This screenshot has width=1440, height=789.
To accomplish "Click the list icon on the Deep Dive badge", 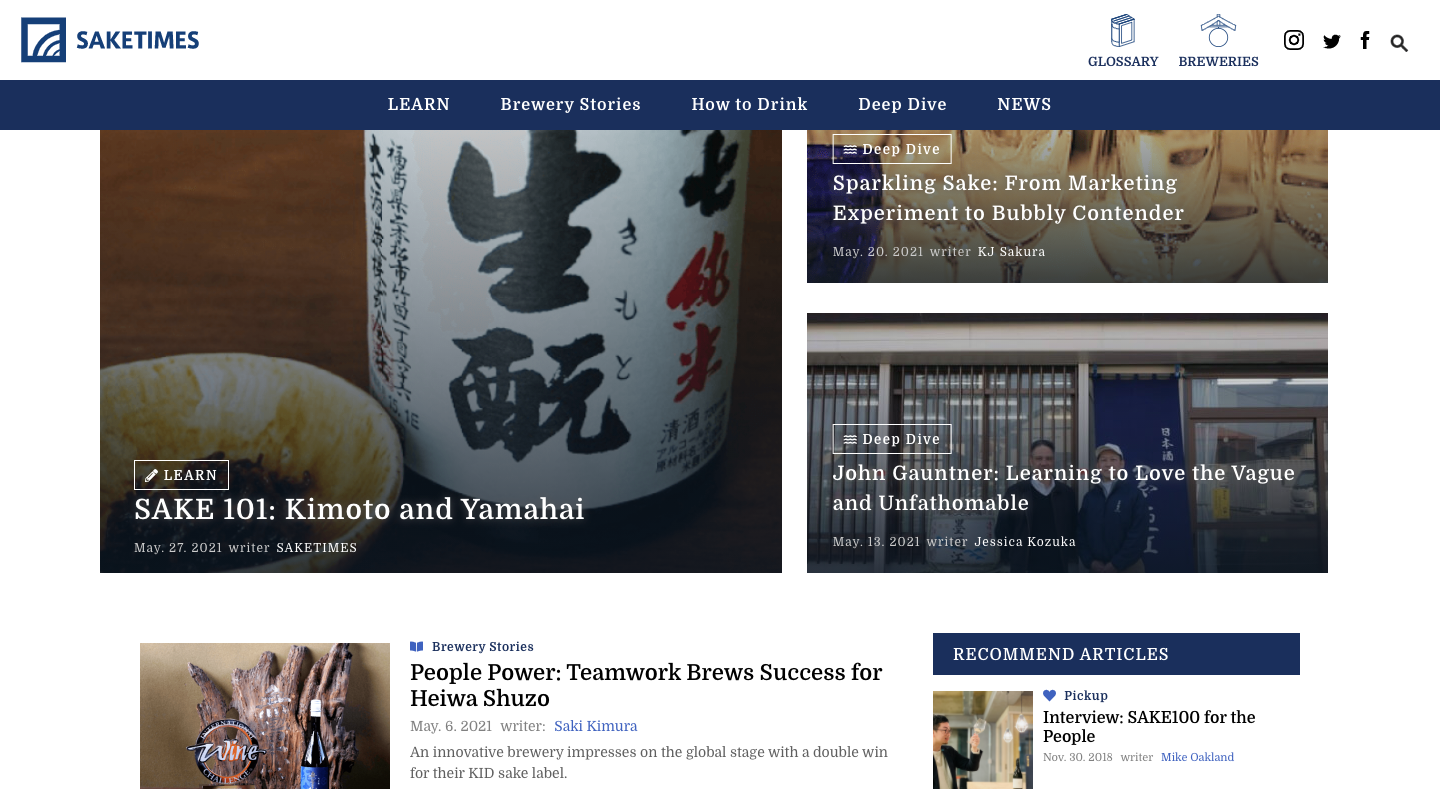I will pos(849,148).
